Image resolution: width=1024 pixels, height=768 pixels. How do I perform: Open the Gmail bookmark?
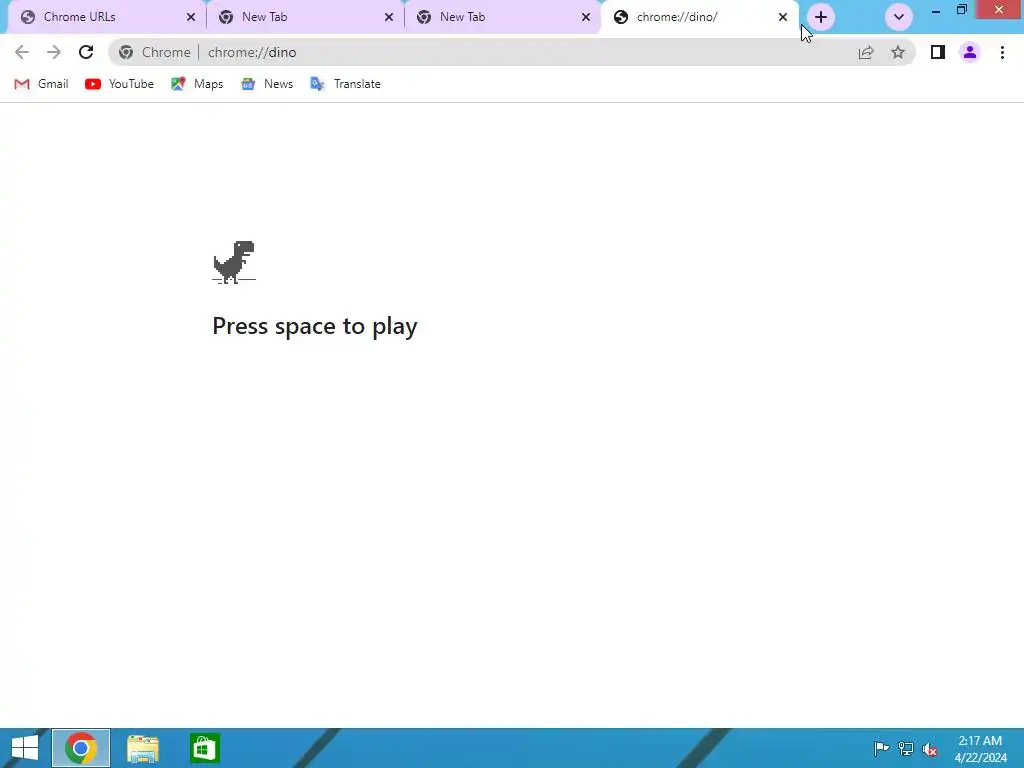pyautogui.click(x=41, y=84)
